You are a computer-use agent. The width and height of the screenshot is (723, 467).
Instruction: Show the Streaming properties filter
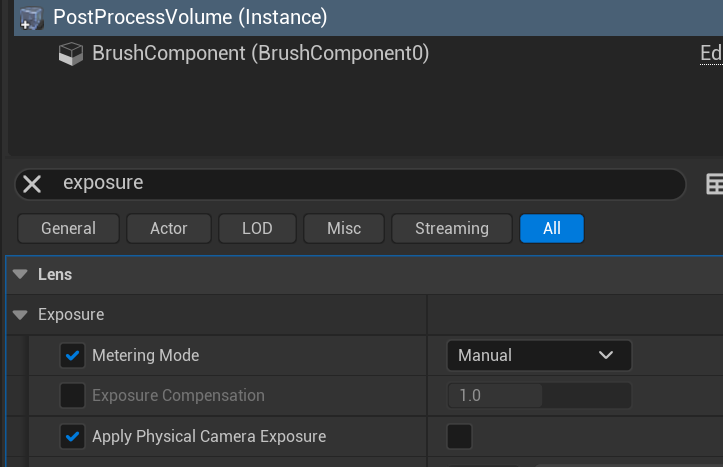(451, 228)
